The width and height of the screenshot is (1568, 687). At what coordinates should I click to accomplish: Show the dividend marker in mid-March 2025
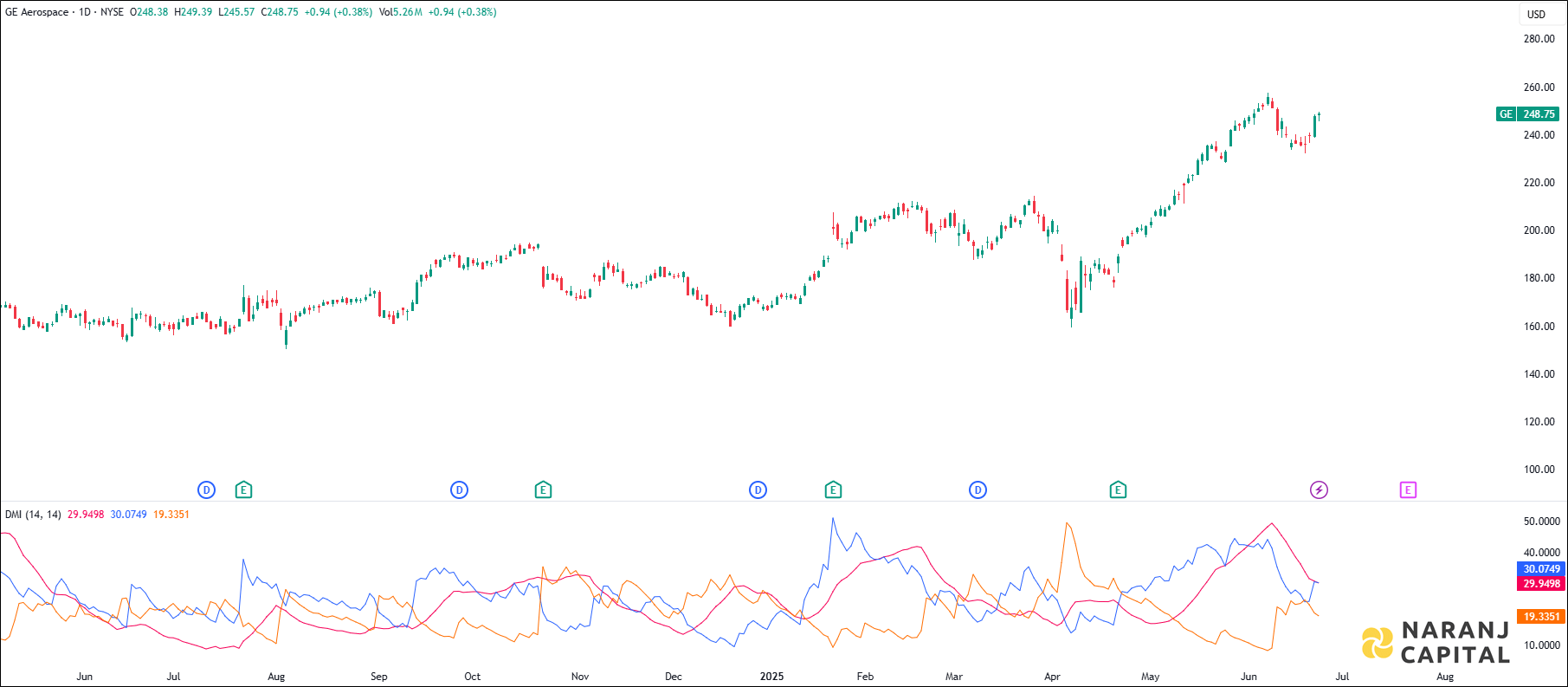click(978, 490)
